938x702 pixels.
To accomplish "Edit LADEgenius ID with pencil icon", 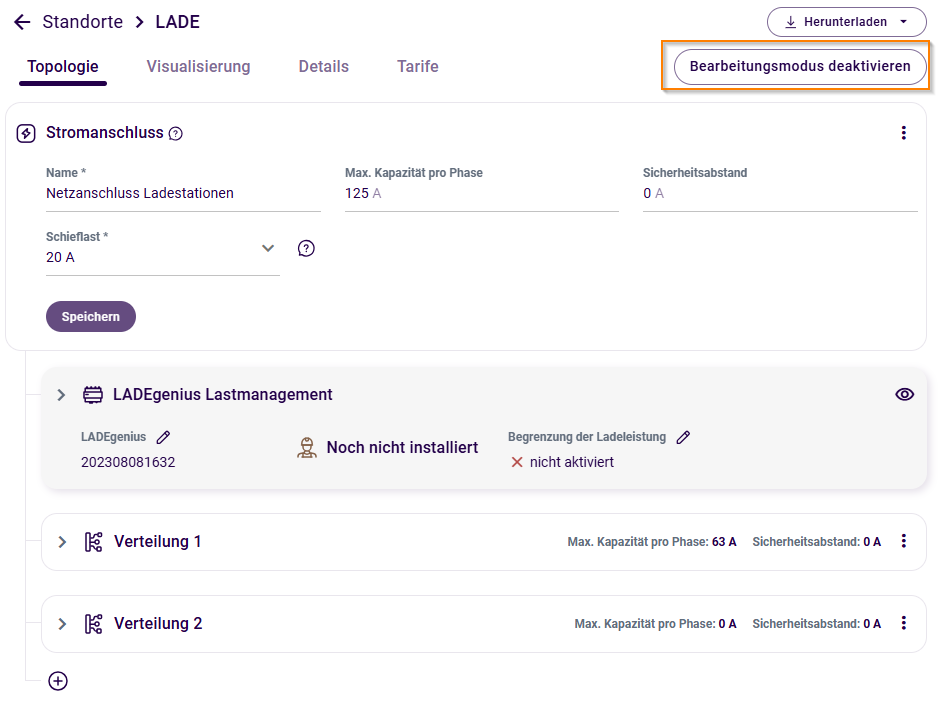I will 164,437.
